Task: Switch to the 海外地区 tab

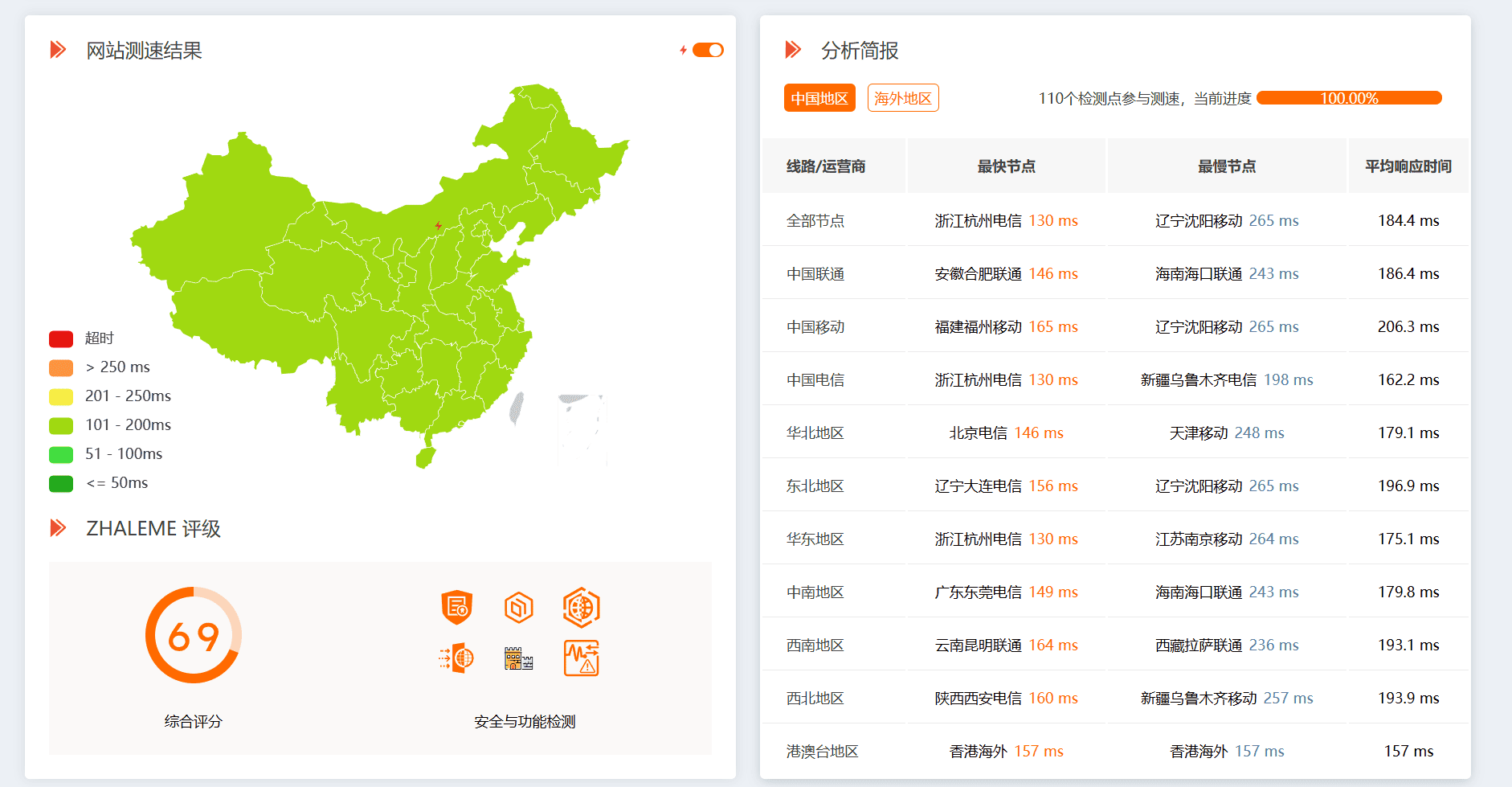Action: pos(902,98)
